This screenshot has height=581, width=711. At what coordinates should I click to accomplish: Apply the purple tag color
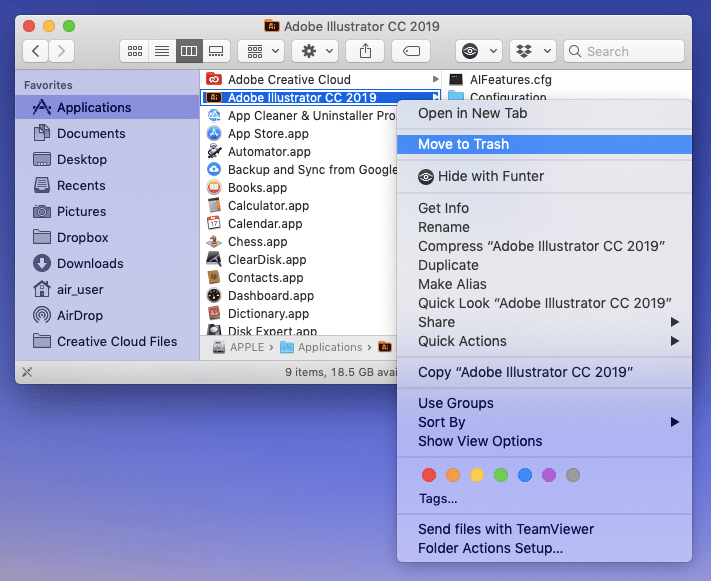pyautogui.click(x=549, y=475)
